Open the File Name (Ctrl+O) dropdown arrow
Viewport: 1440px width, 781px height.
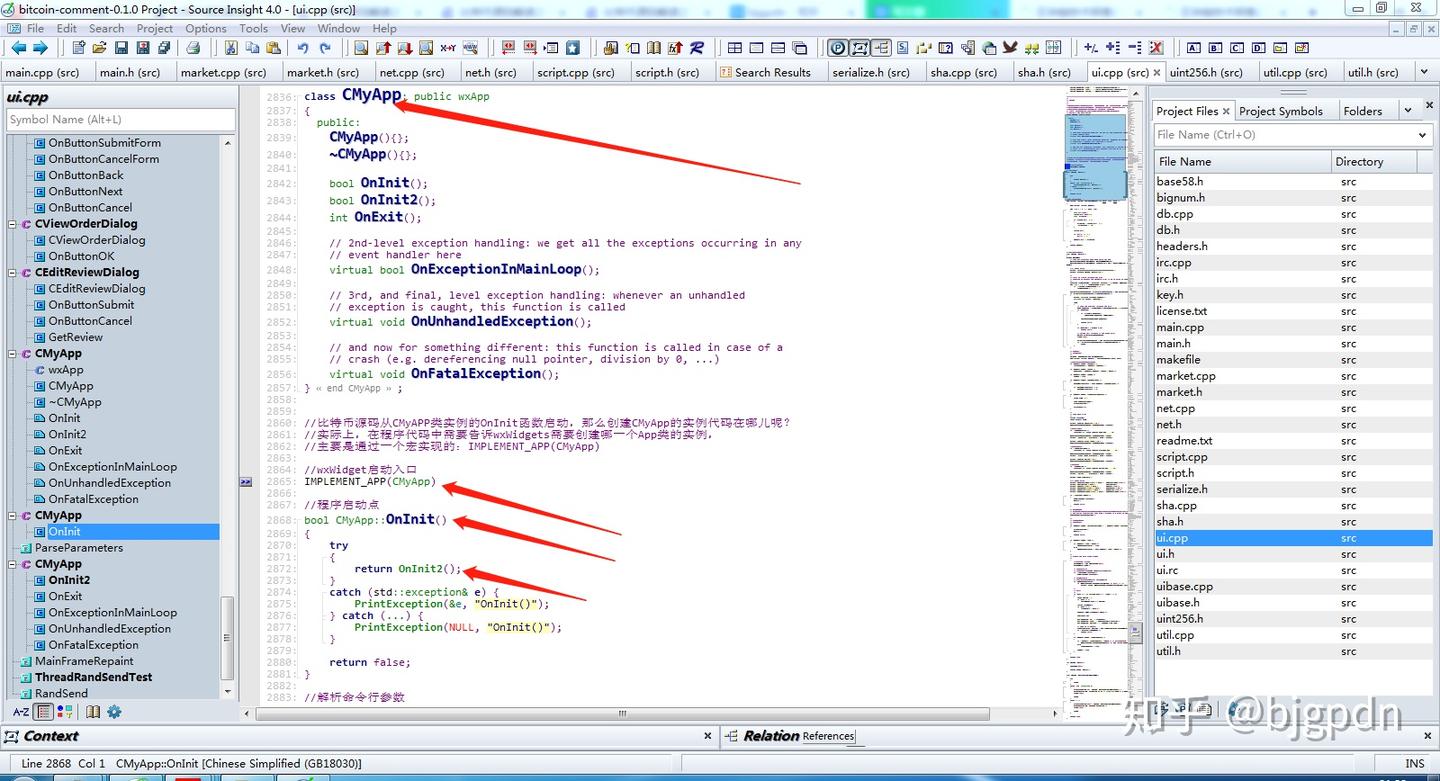click(x=1423, y=135)
